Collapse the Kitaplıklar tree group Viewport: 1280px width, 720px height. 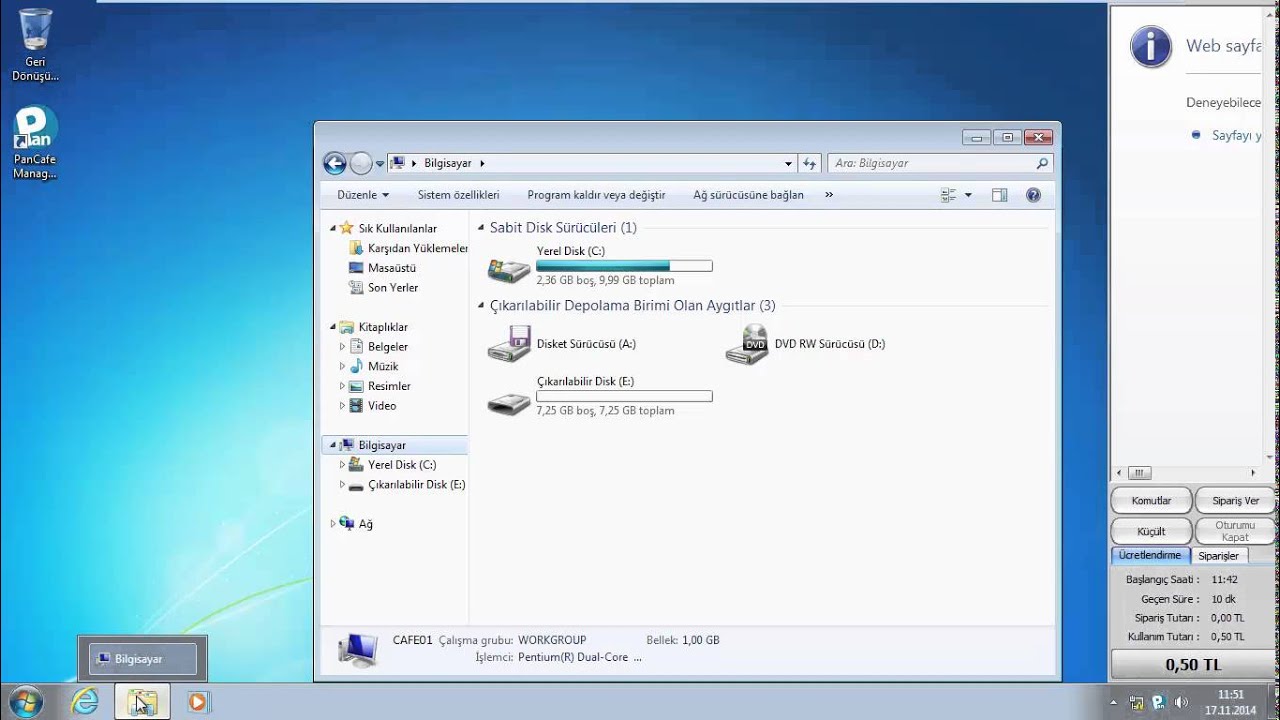(333, 327)
